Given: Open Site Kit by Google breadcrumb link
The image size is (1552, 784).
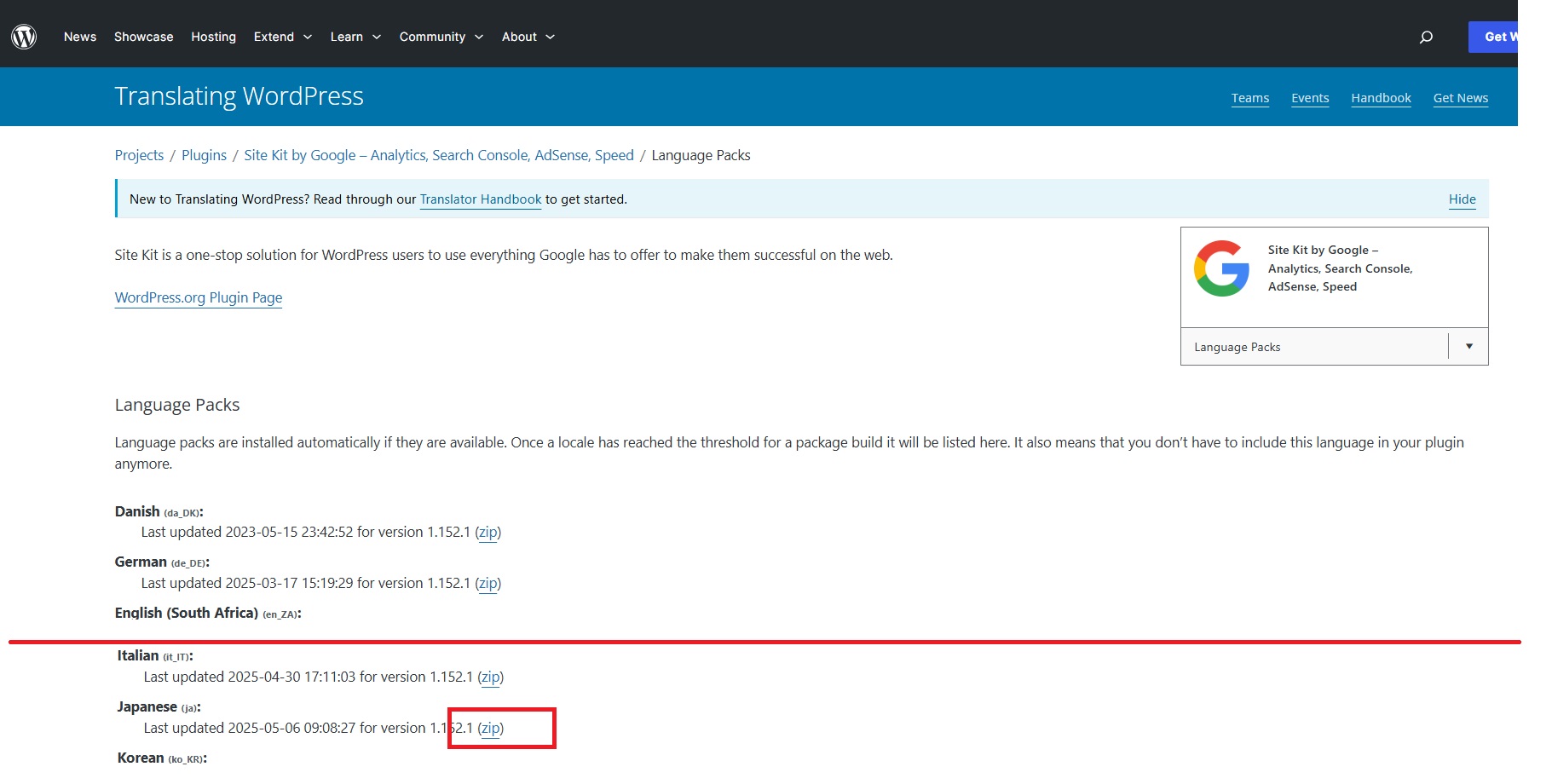Looking at the screenshot, I should (x=439, y=155).
